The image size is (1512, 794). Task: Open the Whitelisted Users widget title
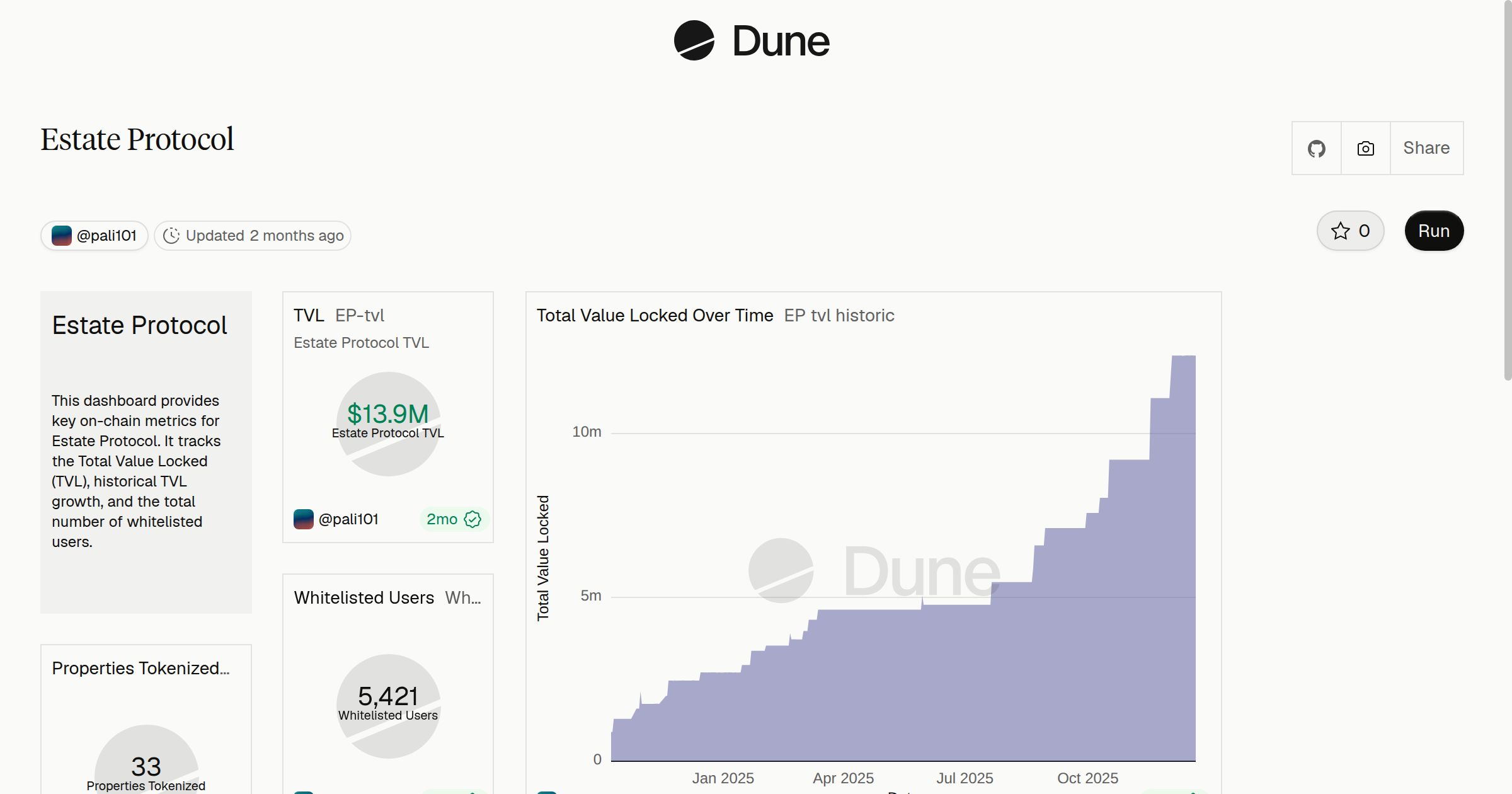tap(364, 597)
